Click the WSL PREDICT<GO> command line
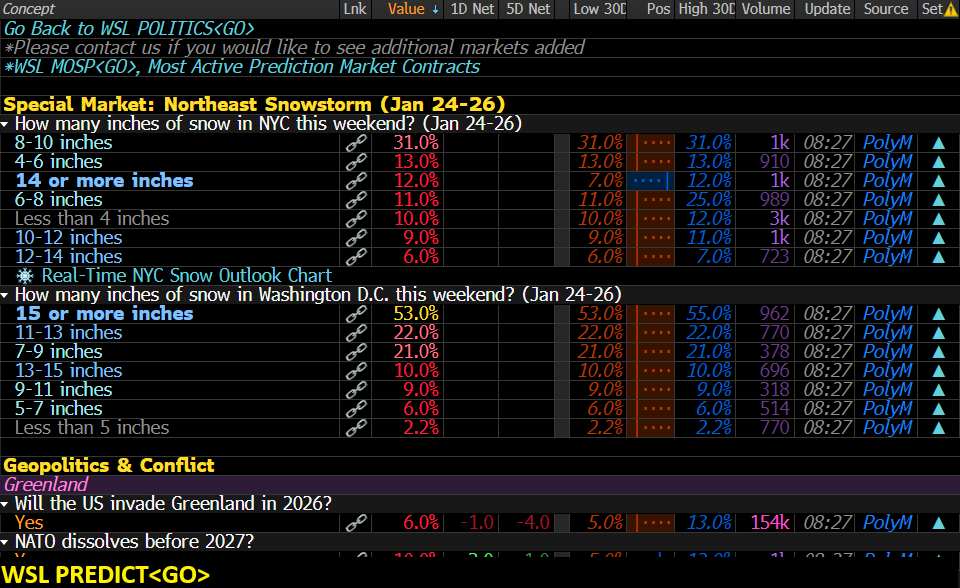This screenshot has height=588, width=960. [105, 575]
